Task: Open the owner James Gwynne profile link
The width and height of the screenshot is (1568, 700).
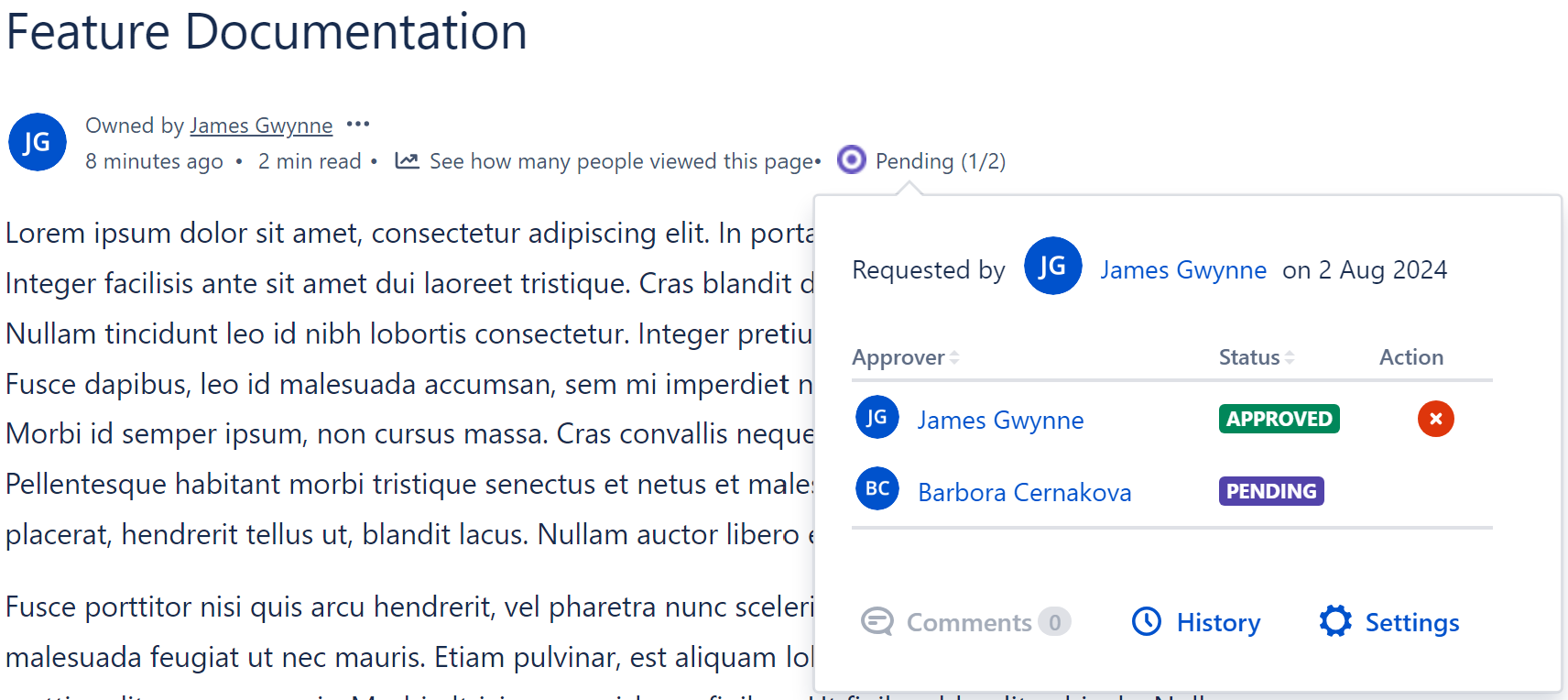Action: pyautogui.click(x=261, y=126)
